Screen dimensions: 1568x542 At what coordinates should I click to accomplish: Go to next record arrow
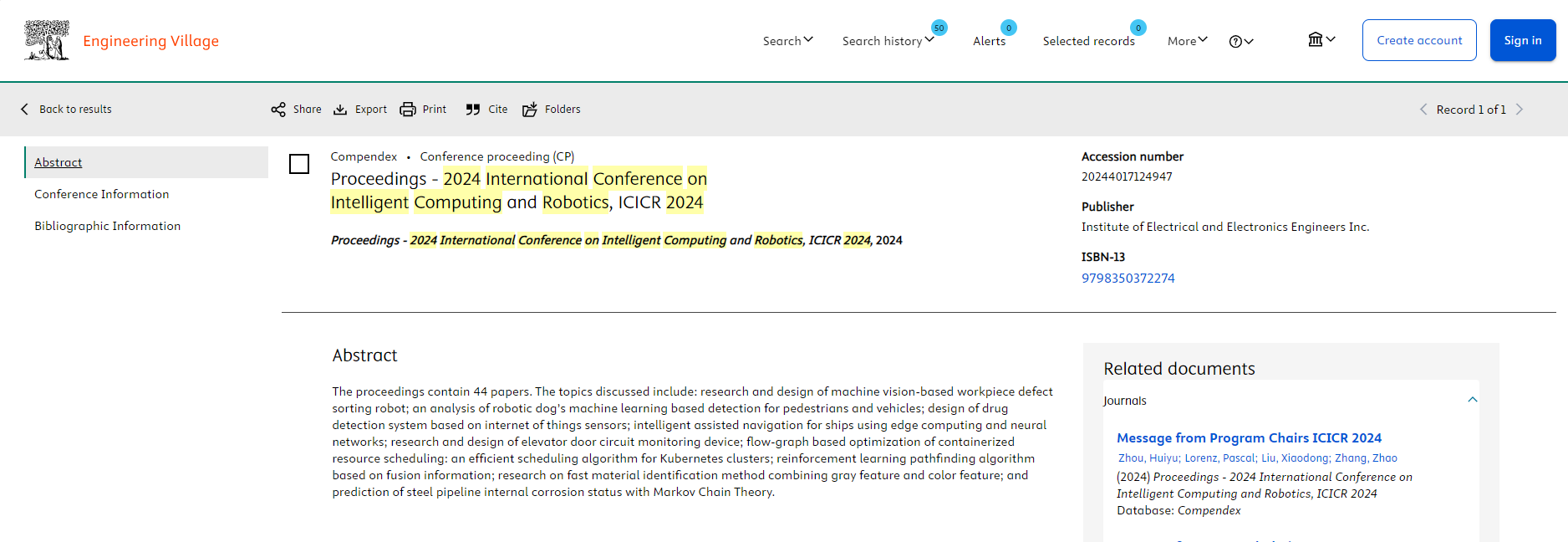1520,110
